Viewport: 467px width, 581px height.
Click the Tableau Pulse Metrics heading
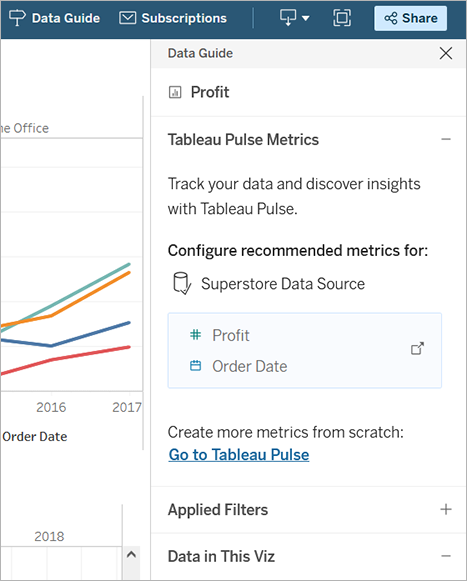tap(243, 140)
